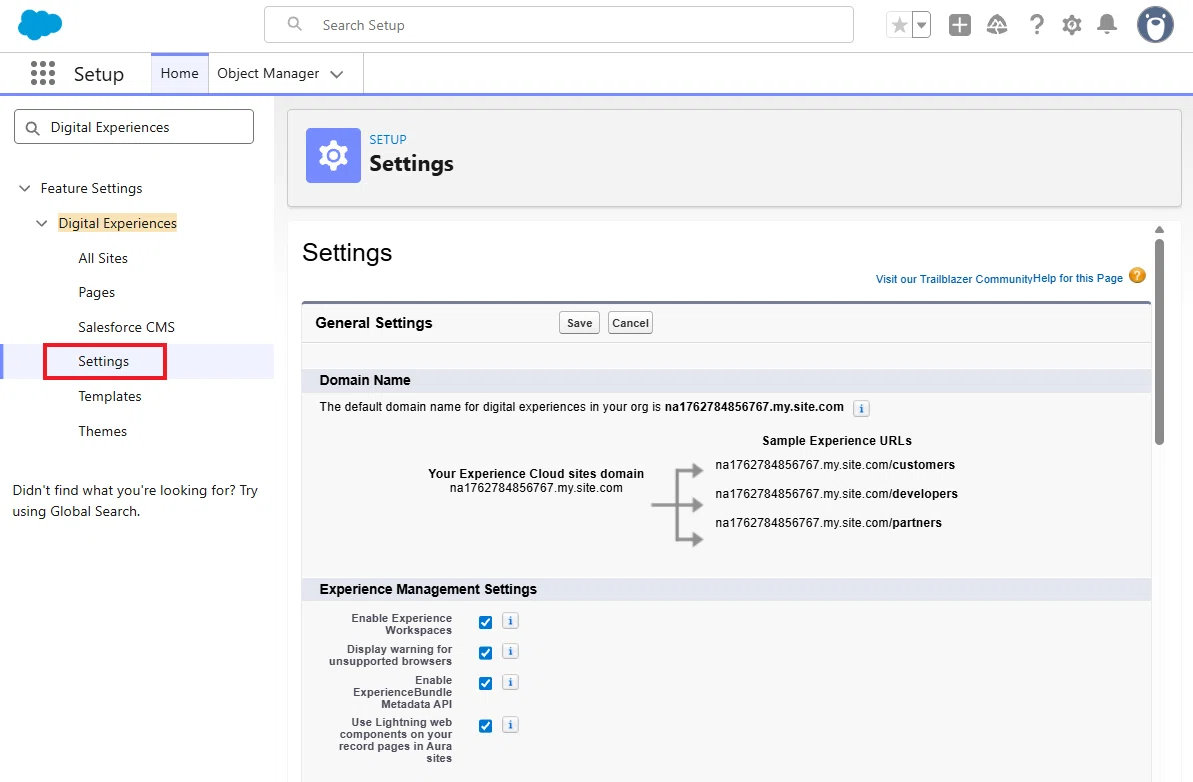Image resolution: width=1193 pixels, height=782 pixels.
Task: Open All Sites in the sidebar
Action: click(103, 258)
